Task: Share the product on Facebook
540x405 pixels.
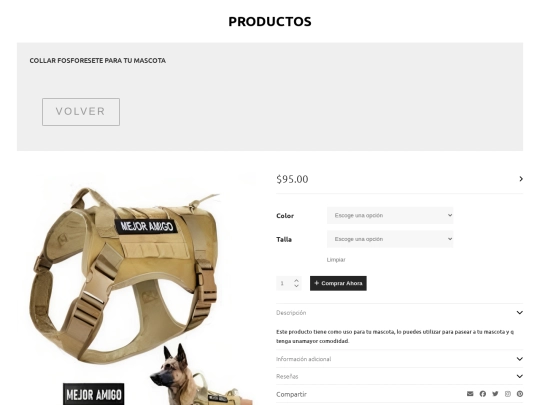Action: click(x=483, y=394)
